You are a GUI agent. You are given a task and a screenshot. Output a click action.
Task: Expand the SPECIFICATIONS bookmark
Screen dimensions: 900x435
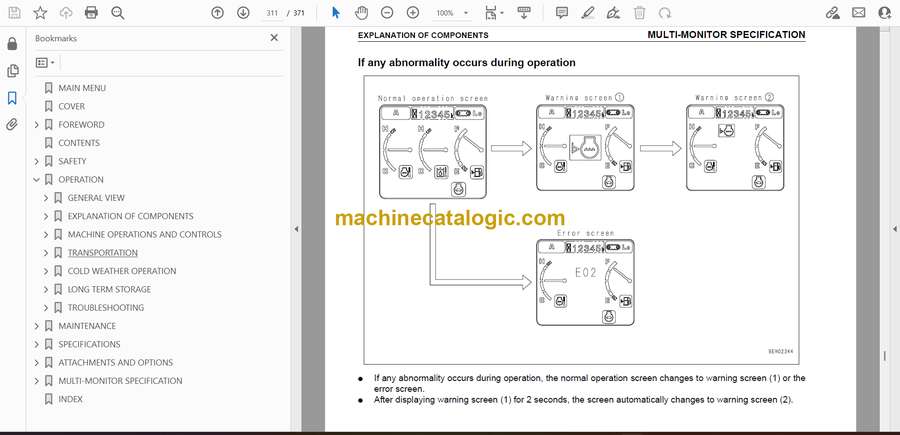[37, 344]
